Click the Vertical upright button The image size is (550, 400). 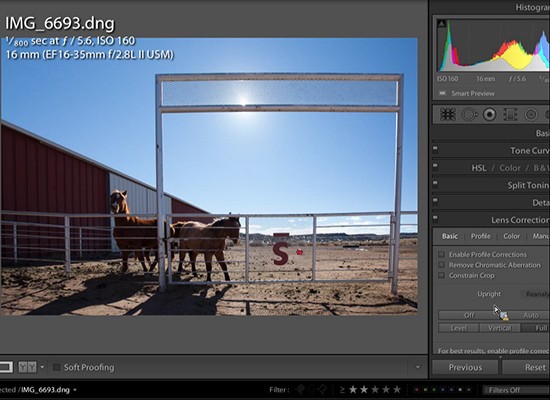point(499,328)
